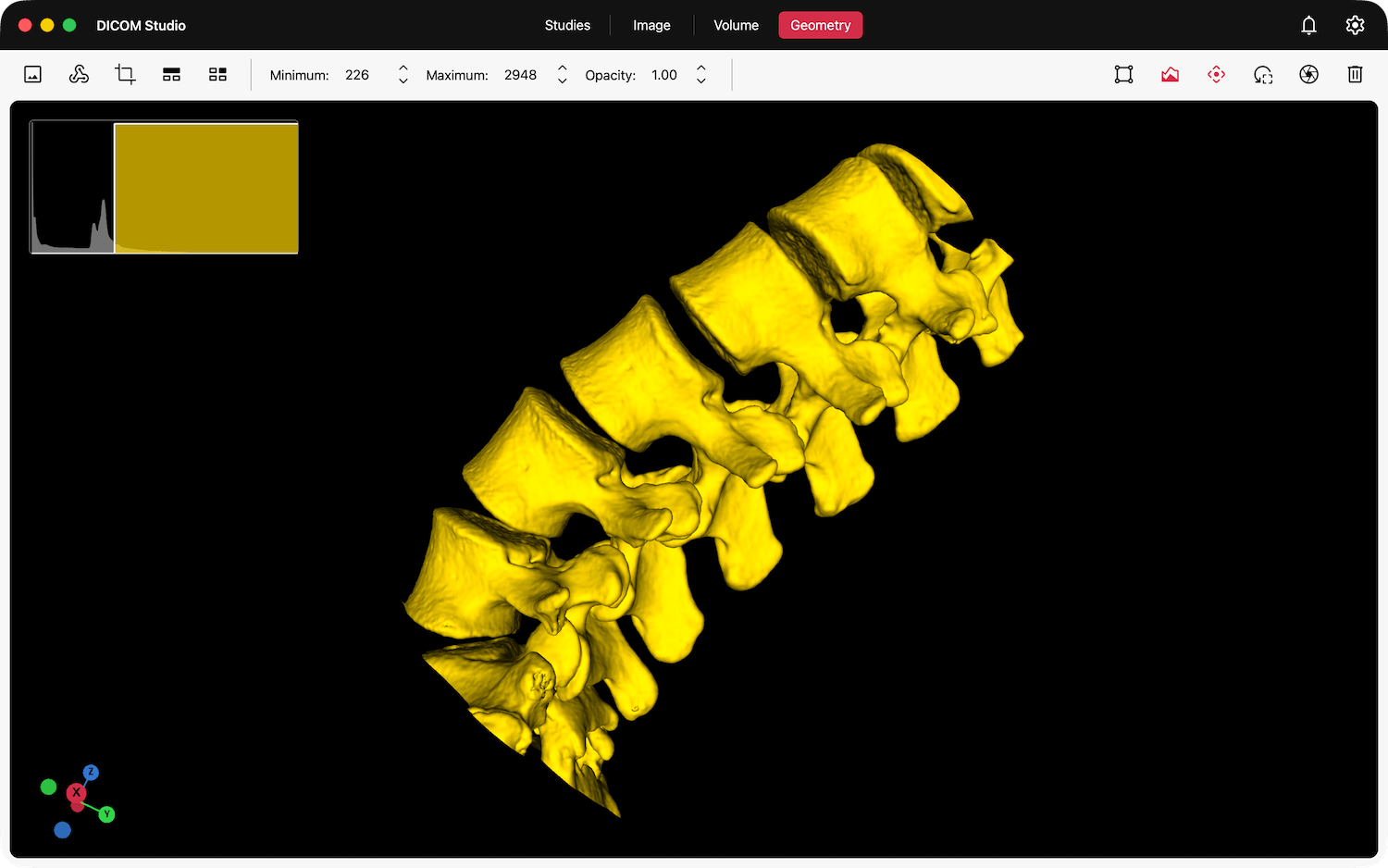Decrease the Minimum threshold value
Screen dimensions: 1388x868
tap(403, 81)
